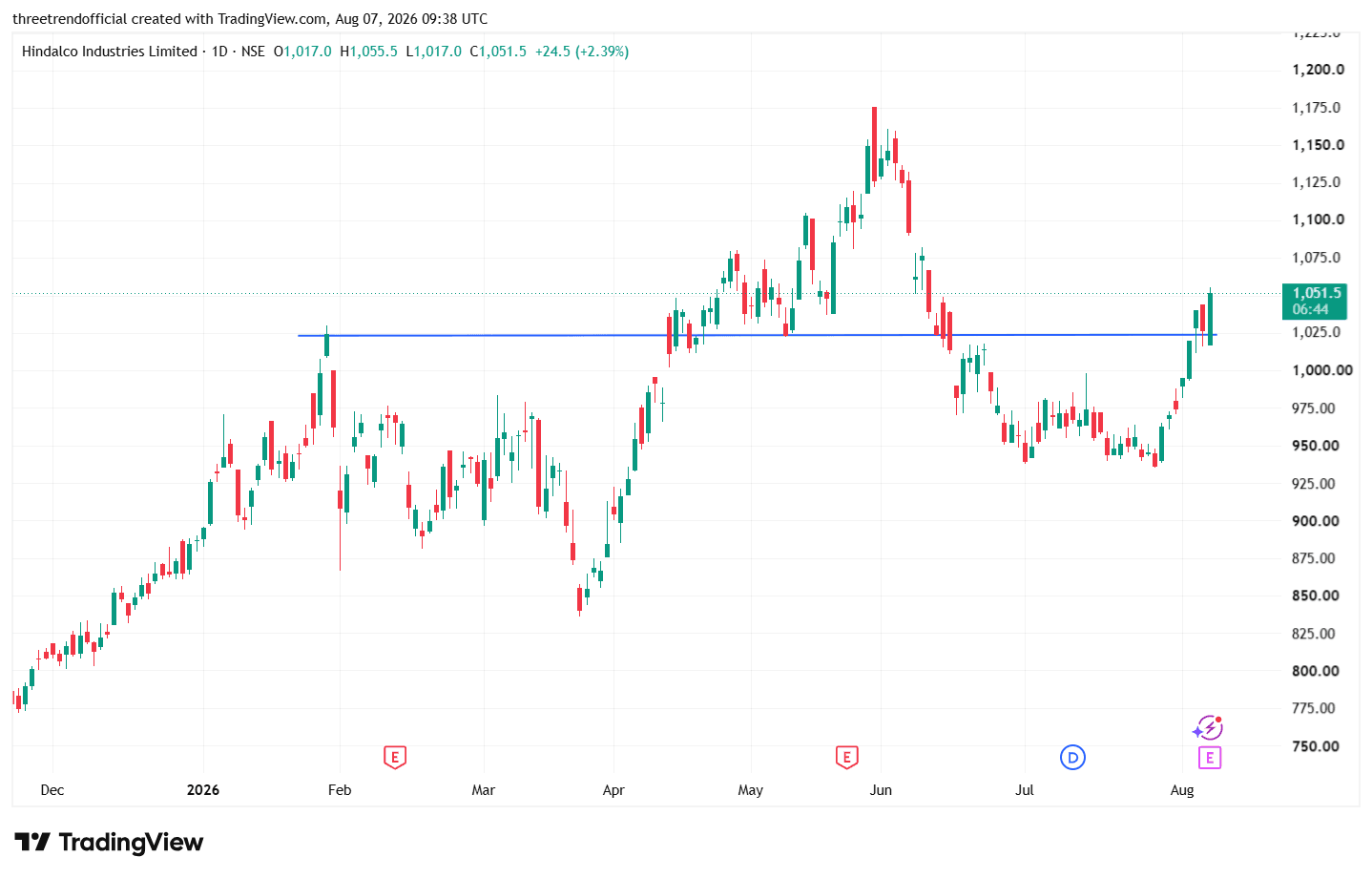This screenshot has height=878, width=1372.
Task: Click the 875.00 price axis label
Action: [1316, 558]
